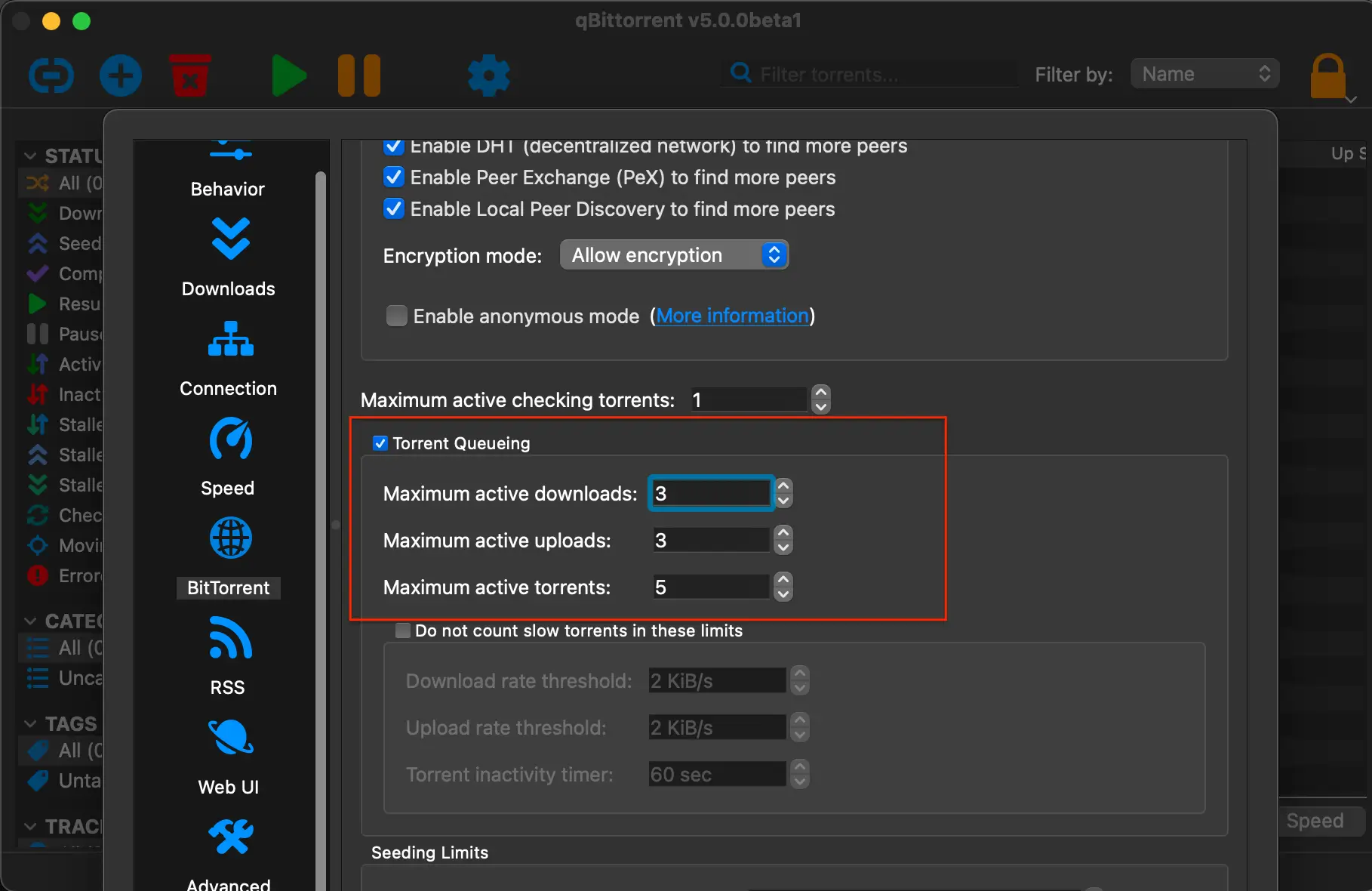Select the BitTorrent tab label
The height and width of the screenshot is (891, 1372).
(x=229, y=587)
